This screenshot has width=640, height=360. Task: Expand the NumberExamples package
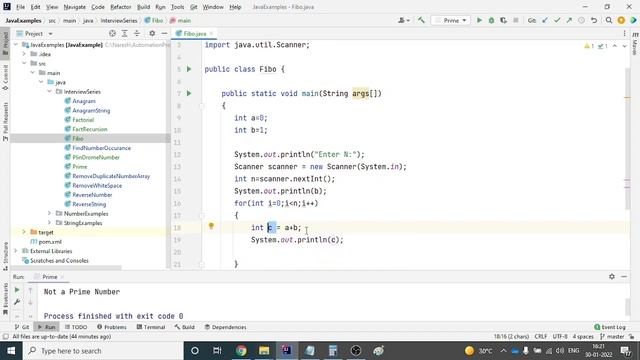49,213
